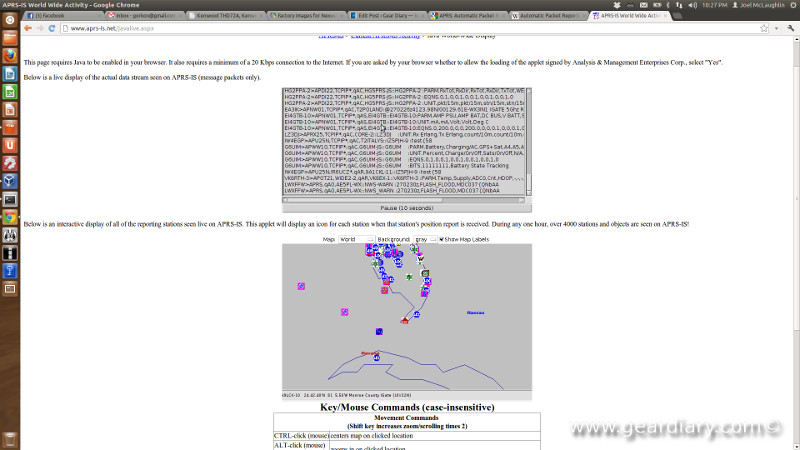Open the Files manager from the dock
The image size is (800, 450).
pyautogui.click(x=10, y=38)
